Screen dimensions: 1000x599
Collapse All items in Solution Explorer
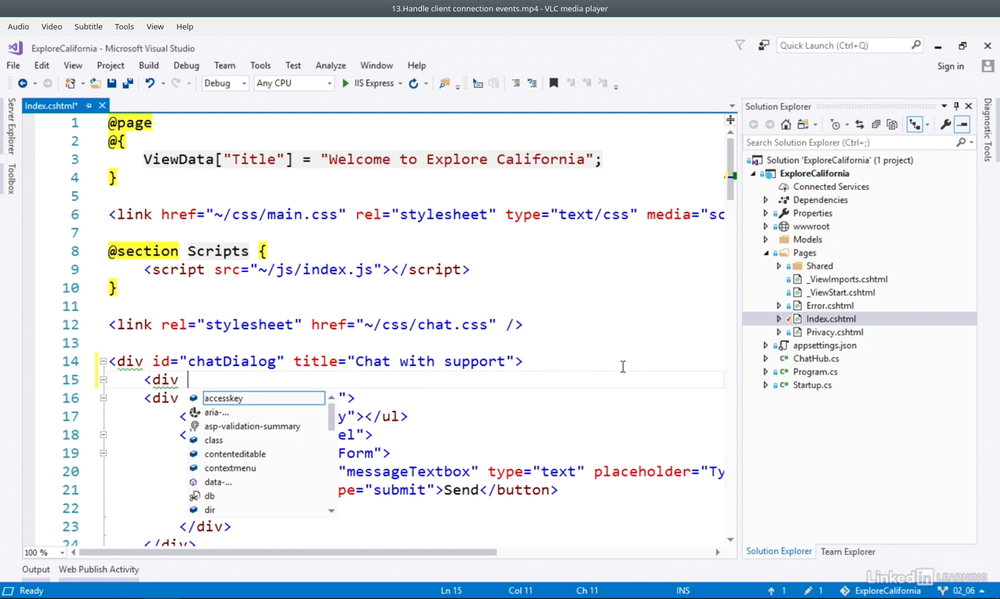click(876, 124)
